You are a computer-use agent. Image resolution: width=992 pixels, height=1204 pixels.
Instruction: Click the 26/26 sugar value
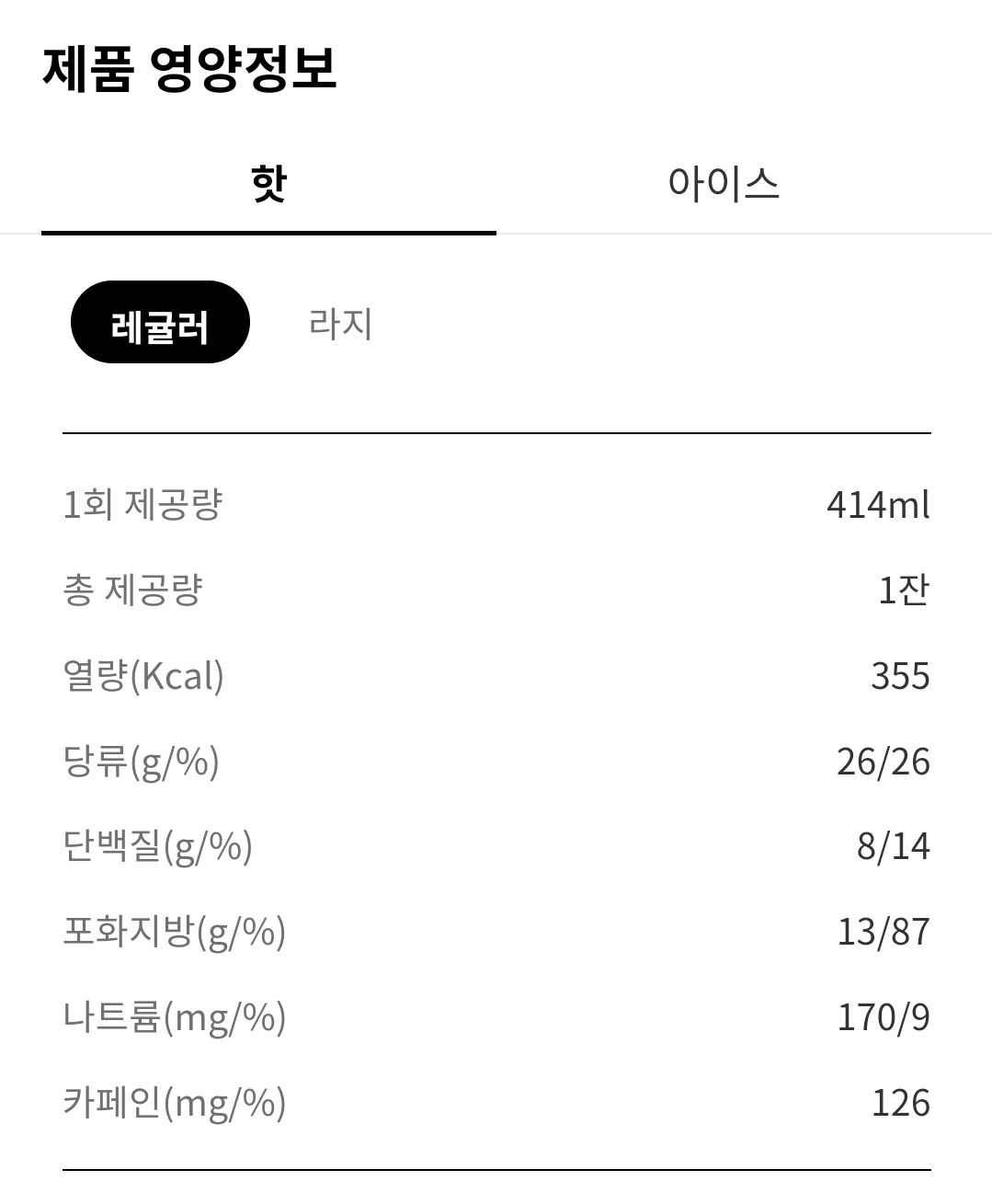883,762
